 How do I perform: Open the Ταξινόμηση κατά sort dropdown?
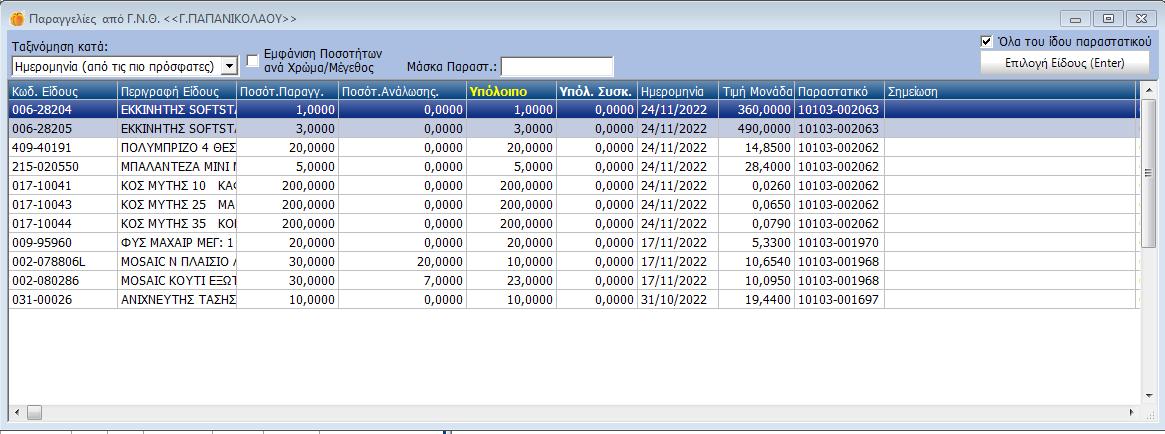pyautogui.click(x=230, y=67)
